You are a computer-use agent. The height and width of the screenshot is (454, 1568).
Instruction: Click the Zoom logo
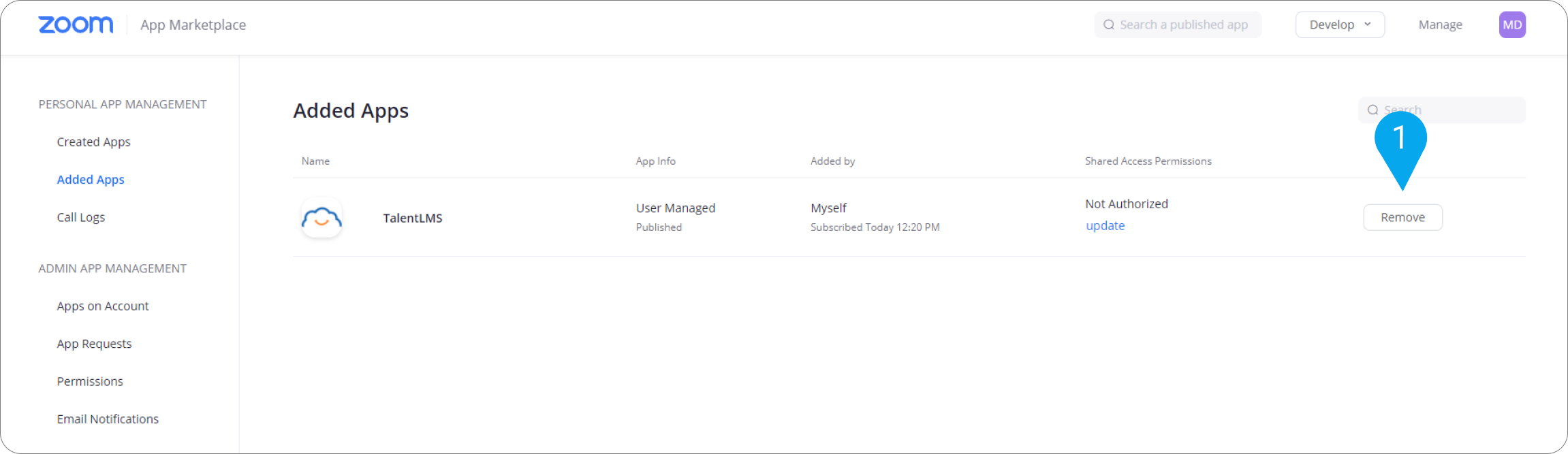point(76,25)
